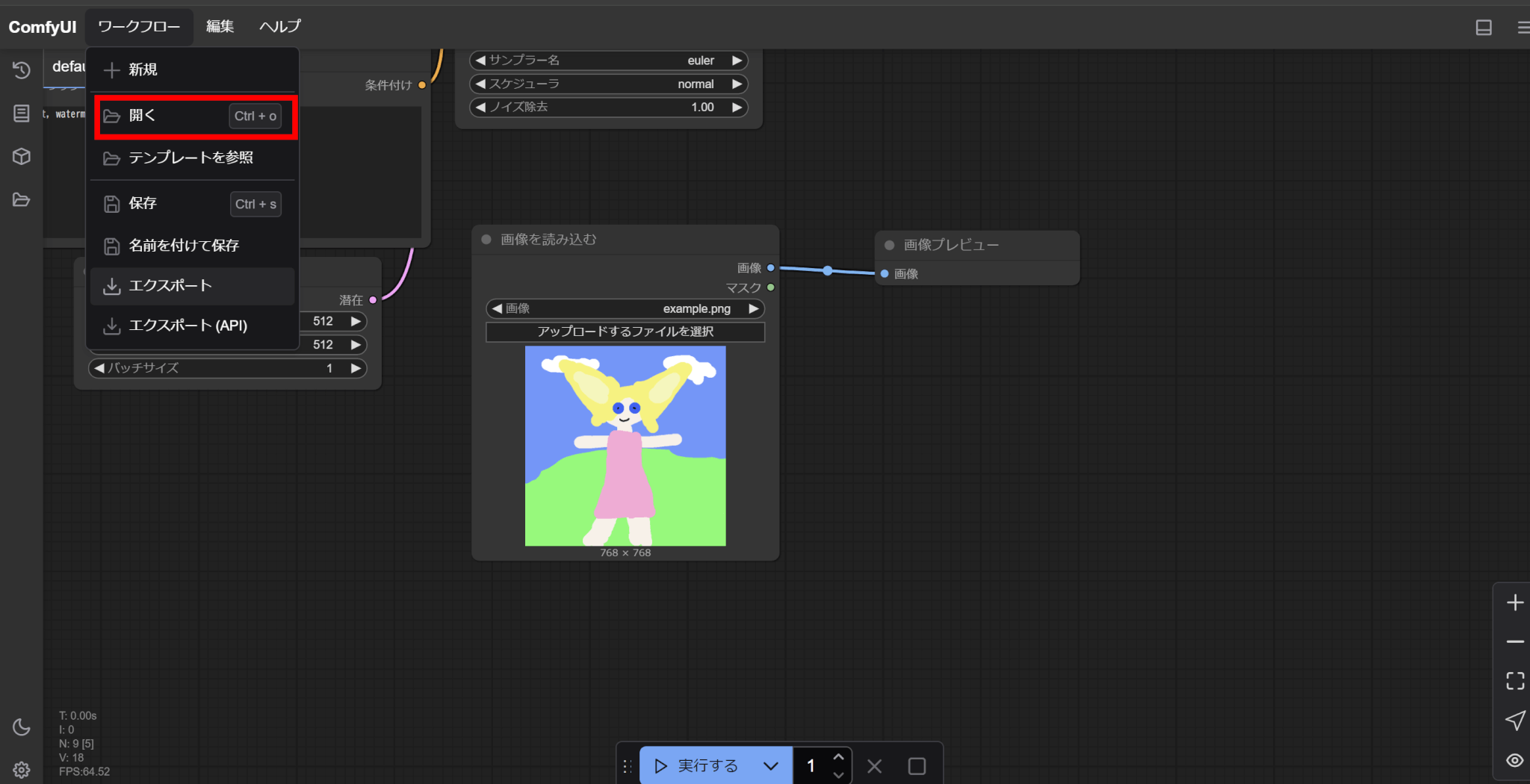This screenshot has height=784, width=1530.
Task: Click the zoom out minus icon
Action: coord(1514,642)
